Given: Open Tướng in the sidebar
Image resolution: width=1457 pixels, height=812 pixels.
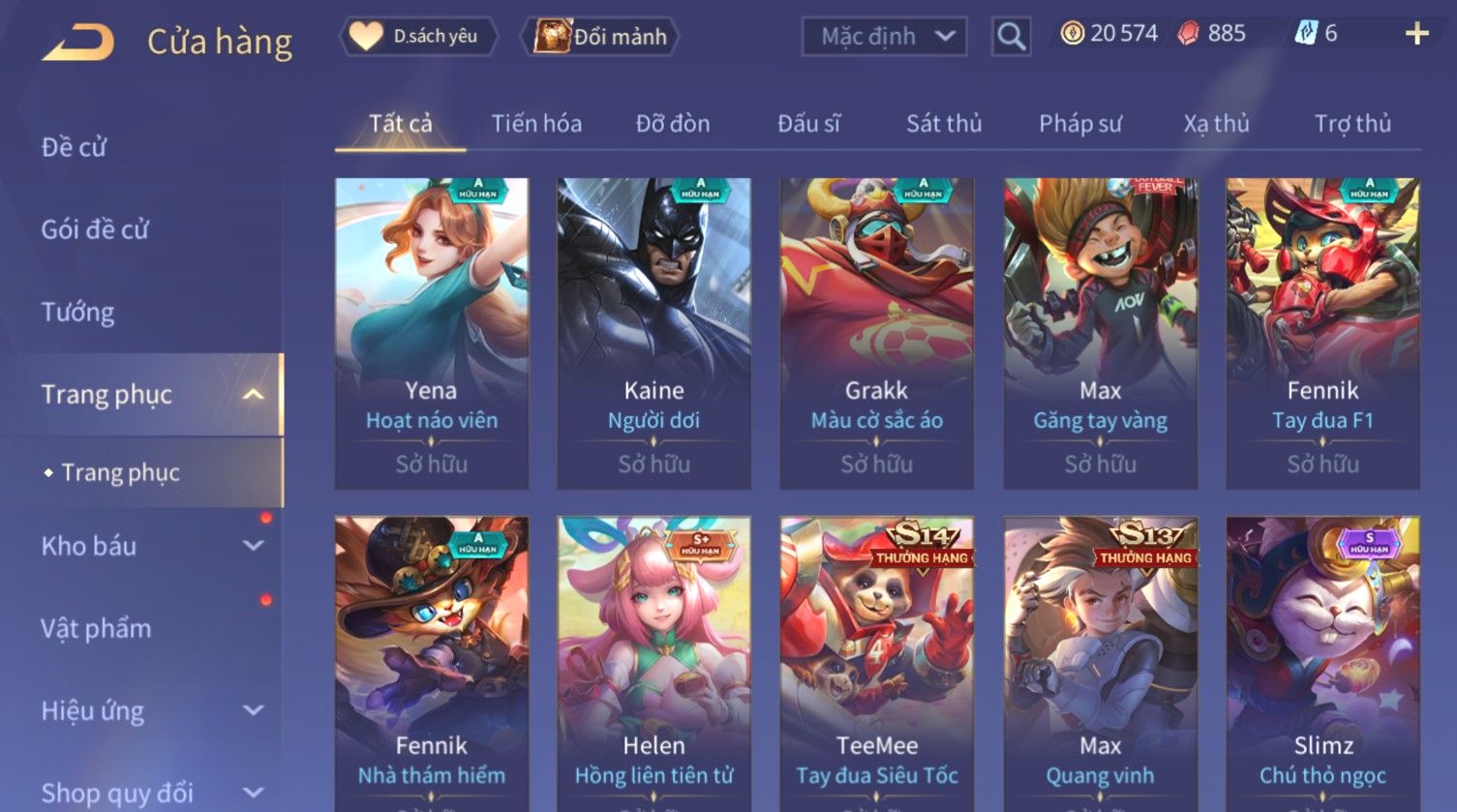Looking at the screenshot, I should click(x=77, y=313).
